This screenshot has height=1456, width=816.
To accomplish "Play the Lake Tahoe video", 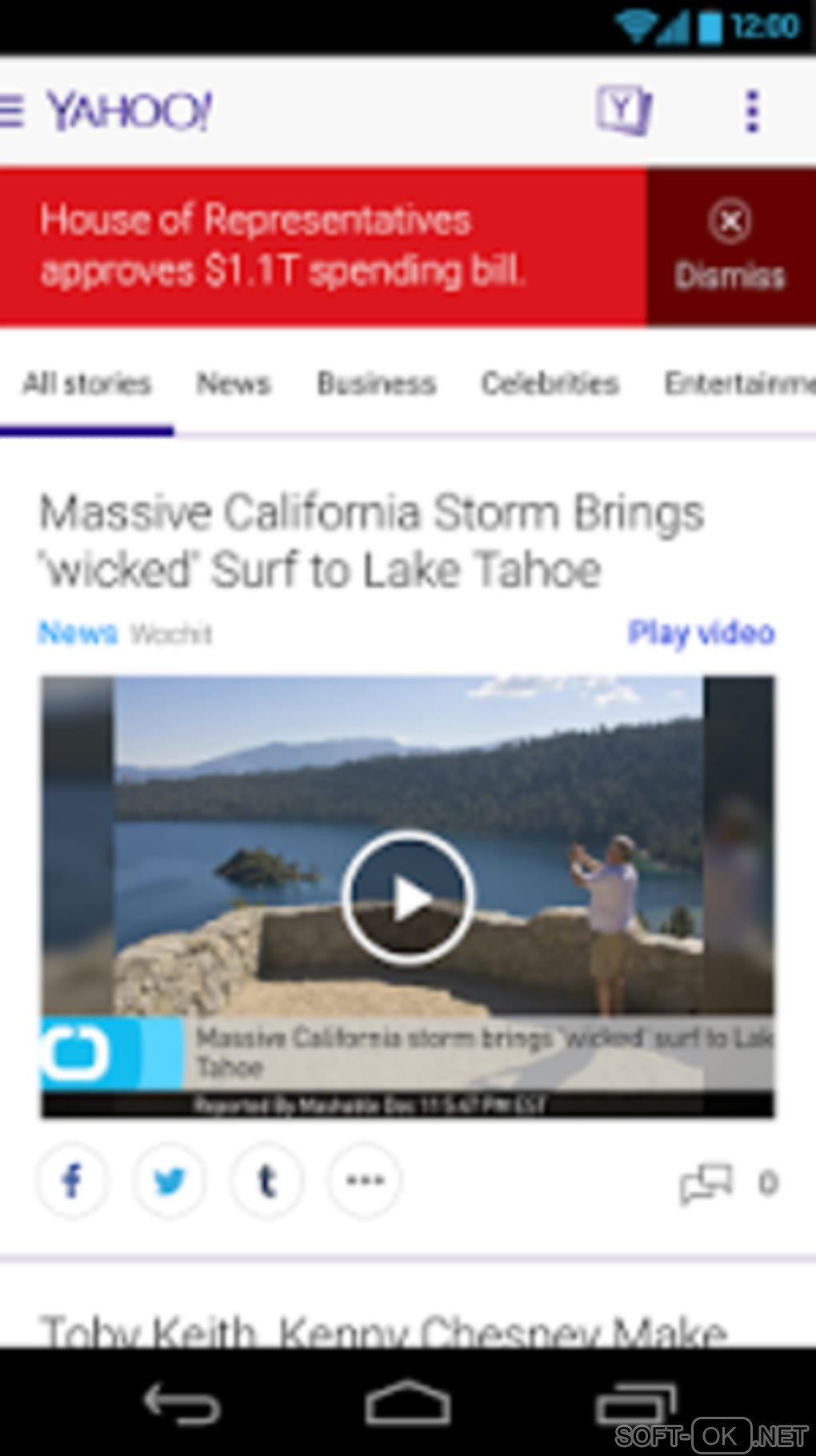I will click(408, 897).
